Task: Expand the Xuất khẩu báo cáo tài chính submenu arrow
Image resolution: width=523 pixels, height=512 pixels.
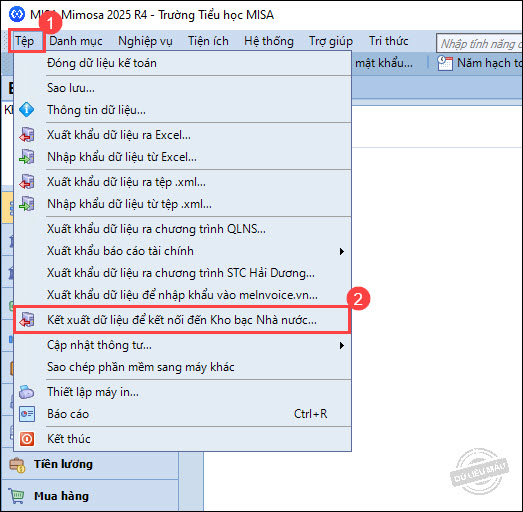Action: pyautogui.click(x=342, y=251)
